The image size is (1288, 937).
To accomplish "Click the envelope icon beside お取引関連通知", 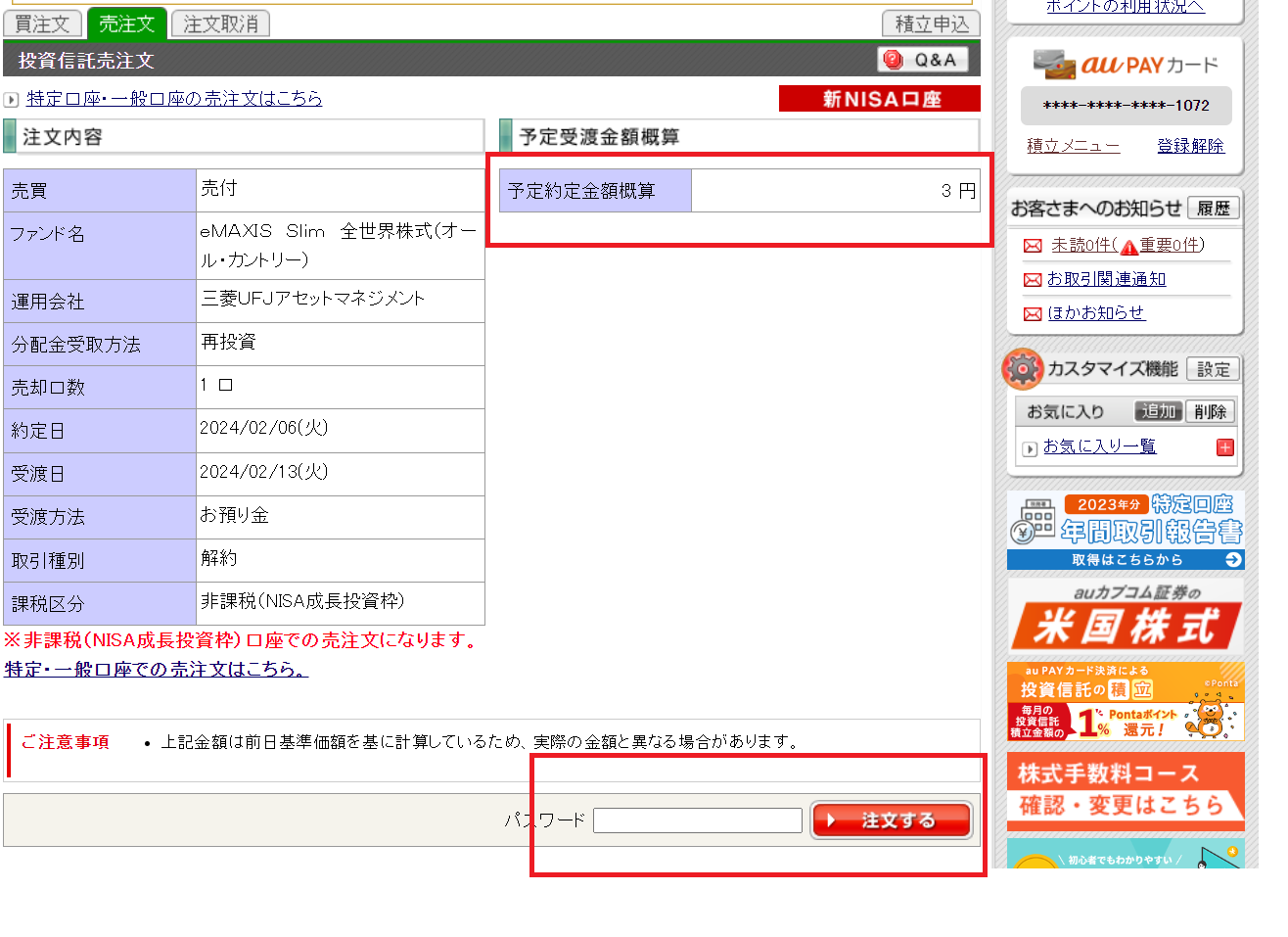I will point(1032,280).
